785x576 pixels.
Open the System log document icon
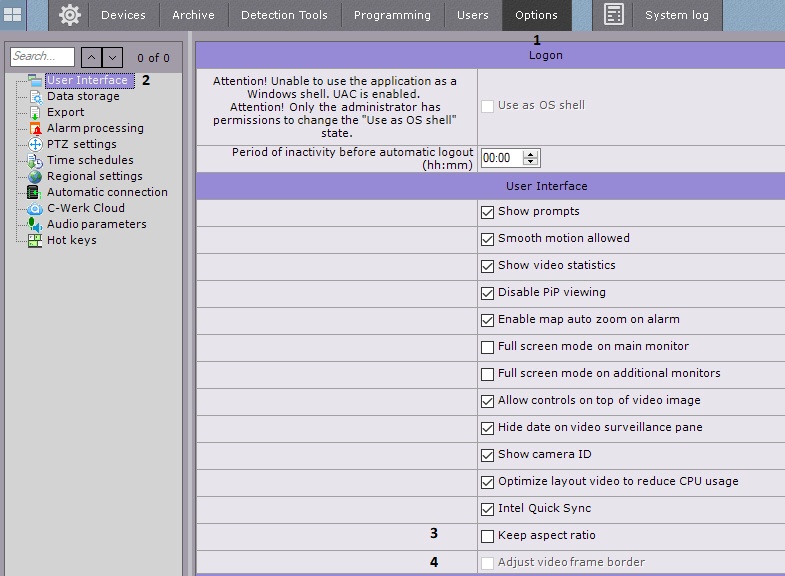pyautogui.click(x=614, y=15)
